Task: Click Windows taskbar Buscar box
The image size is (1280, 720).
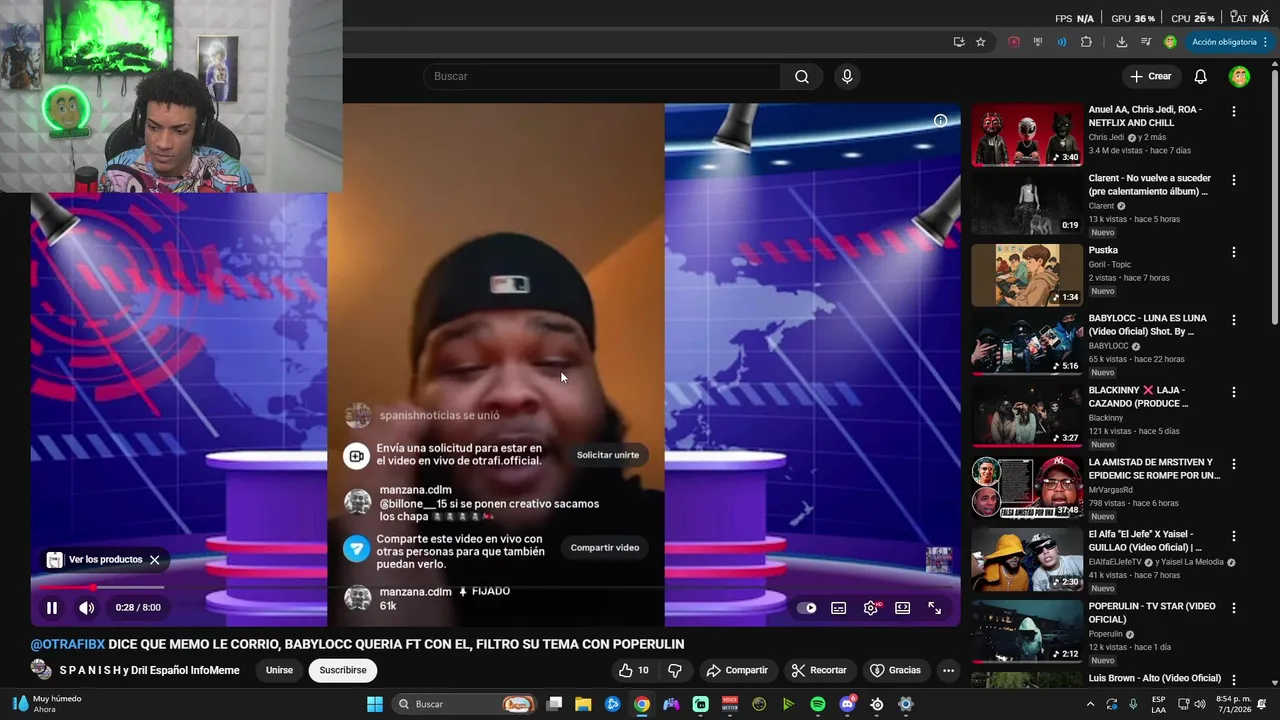Action: point(465,704)
